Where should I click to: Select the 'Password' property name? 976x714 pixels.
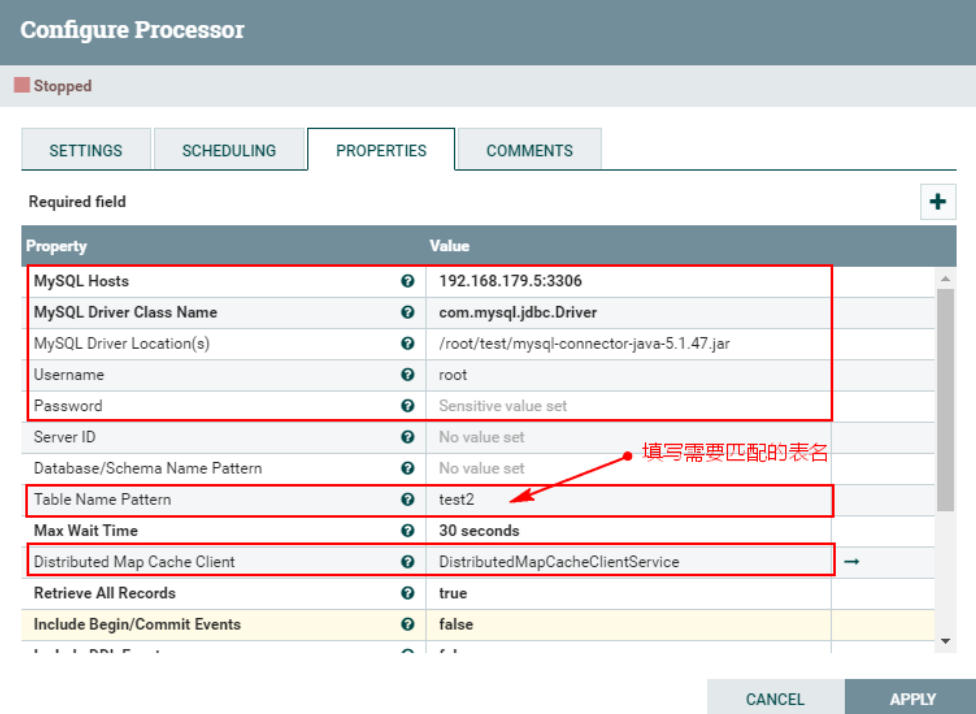68,406
